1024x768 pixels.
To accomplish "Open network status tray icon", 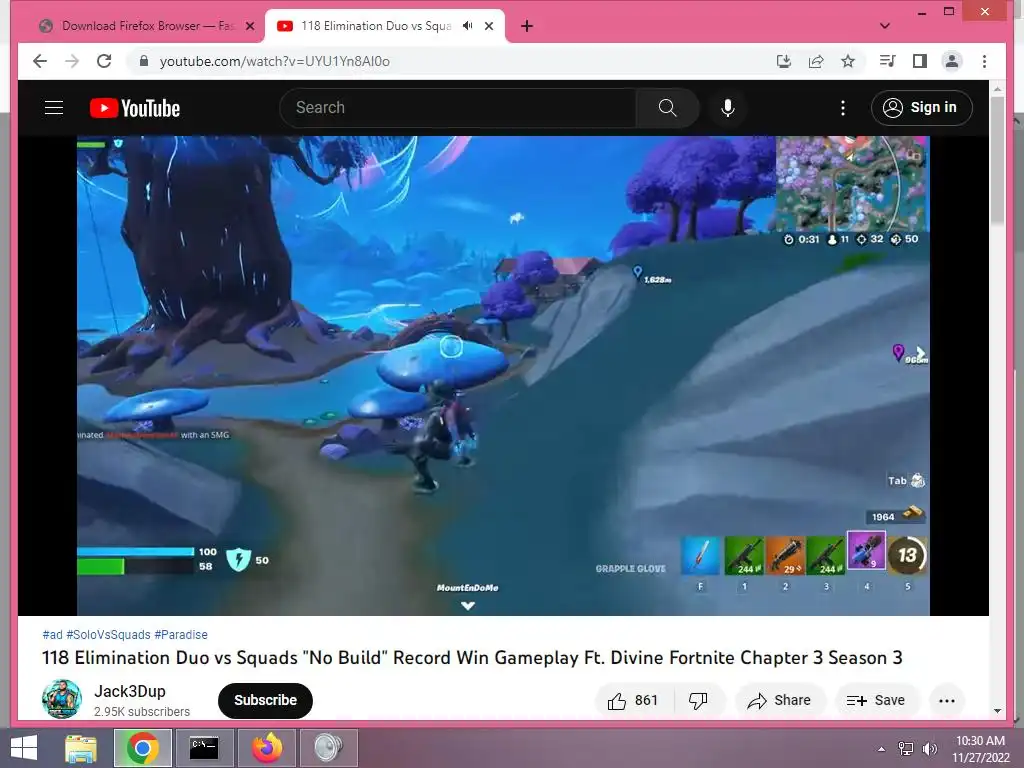I will click(906, 749).
